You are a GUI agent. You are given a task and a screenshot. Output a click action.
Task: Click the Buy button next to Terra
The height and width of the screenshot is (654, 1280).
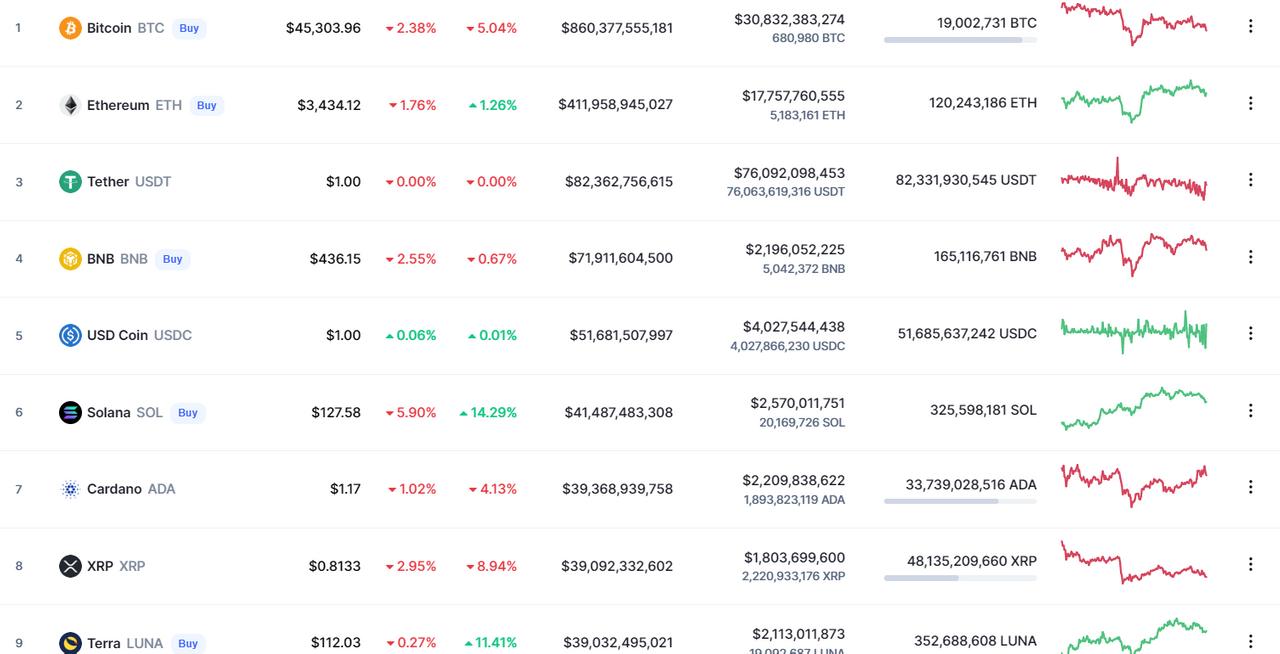[x=187, y=643]
